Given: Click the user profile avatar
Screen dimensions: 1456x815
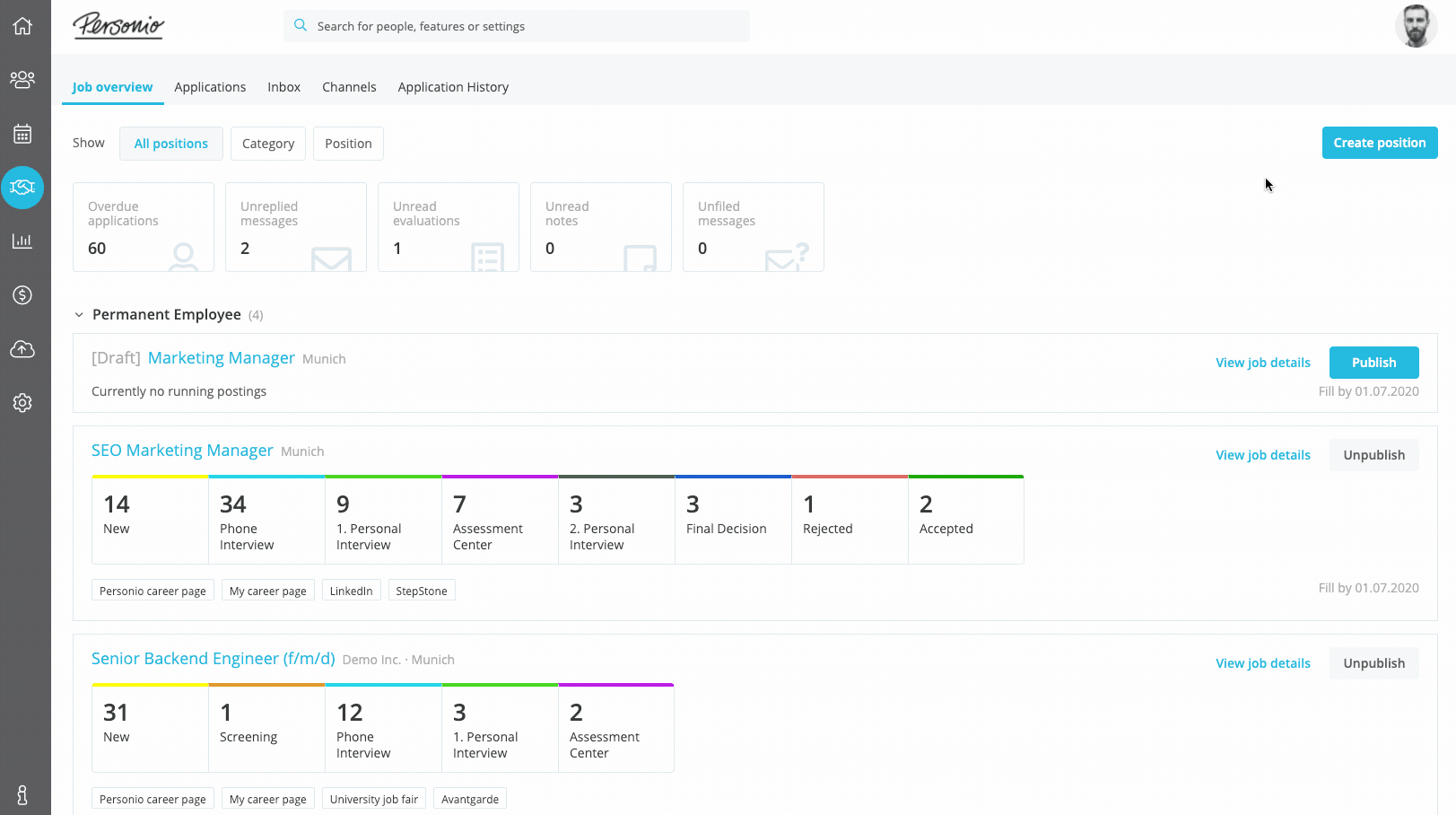Looking at the screenshot, I should pos(1416,26).
